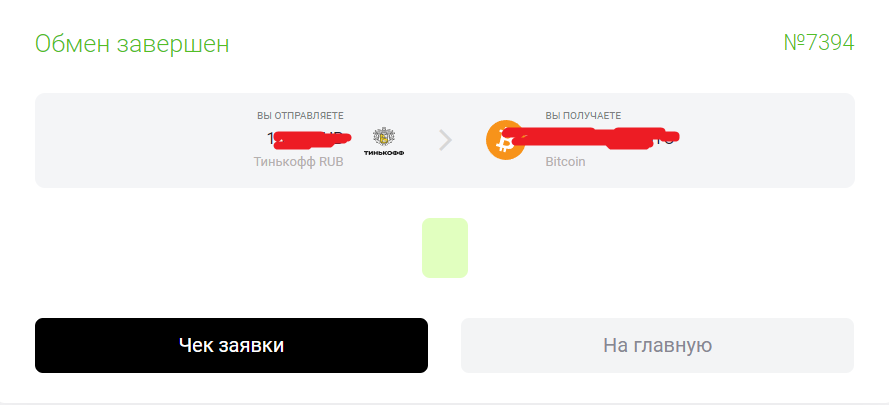This screenshot has width=889, height=405.
Task: Select the light green square placeholder
Action: coord(444,248)
